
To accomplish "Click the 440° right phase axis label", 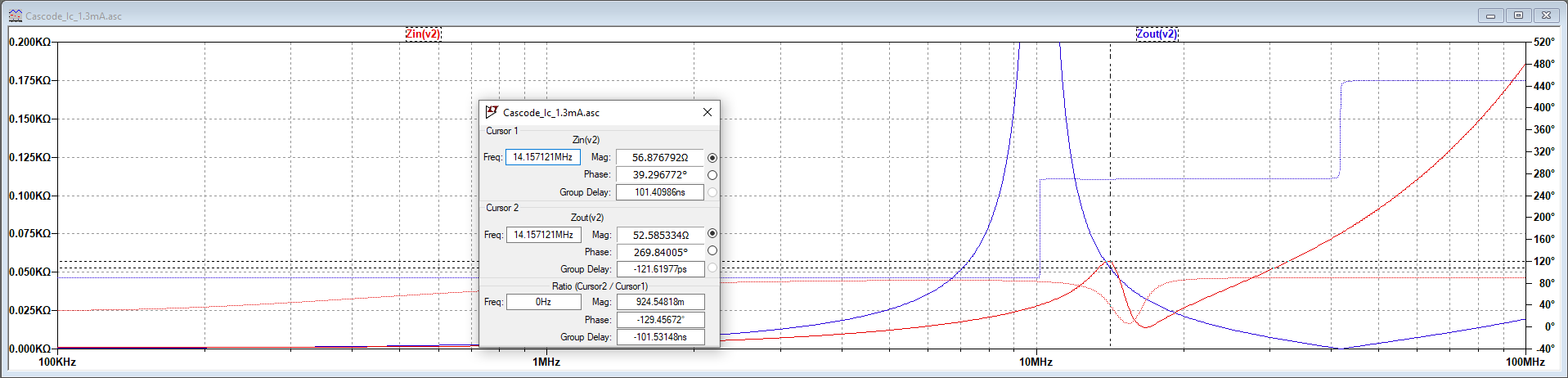I will point(1544,86).
